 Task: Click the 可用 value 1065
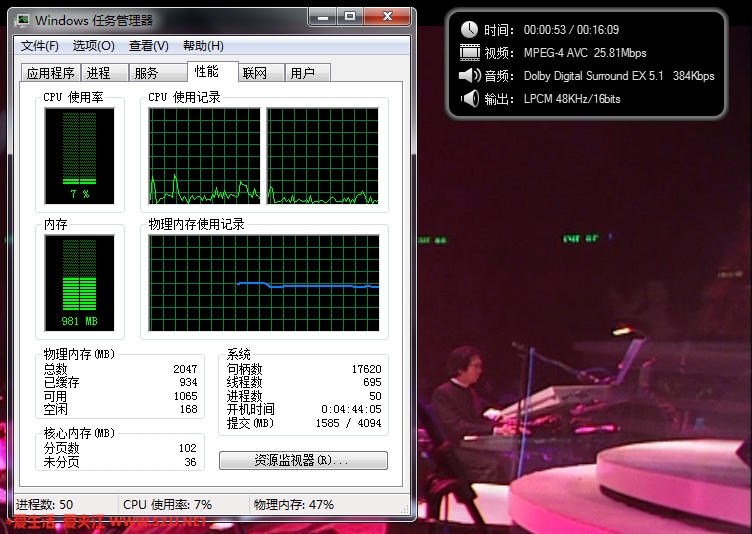tap(186, 396)
